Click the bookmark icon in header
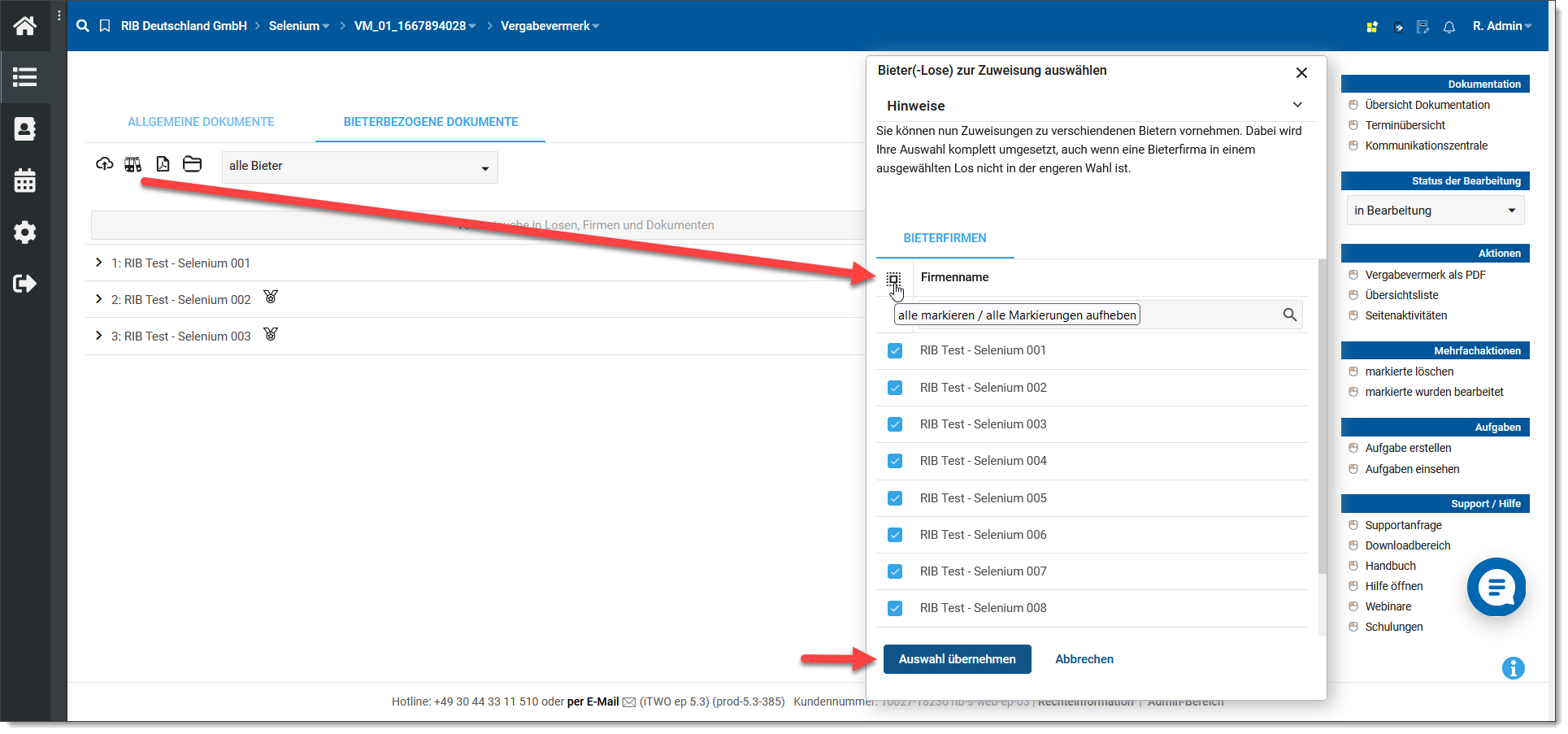Screen dimensions: 1568x734 tap(105, 26)
